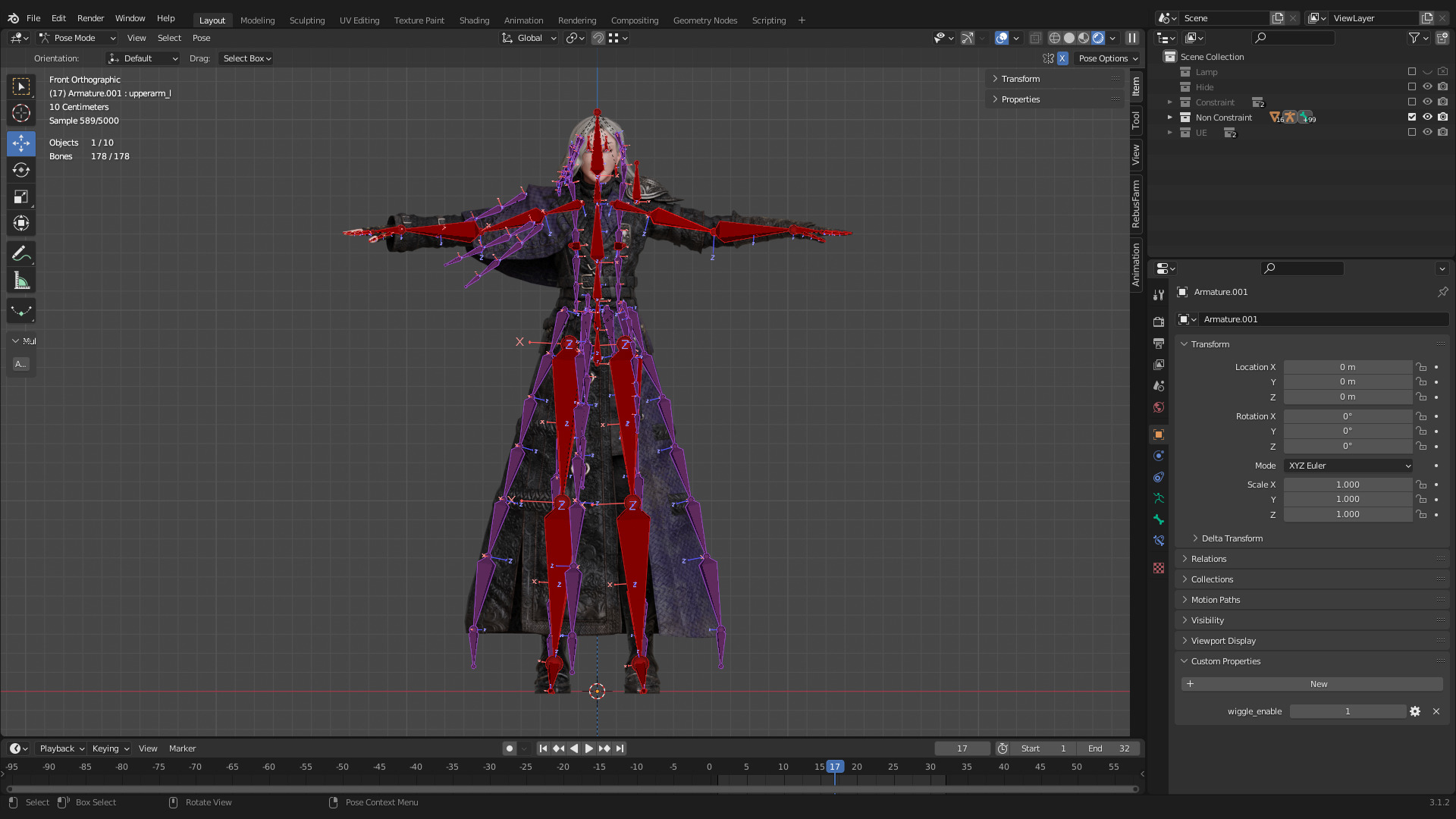Open the Keying popover
1456x819 pixels.
(110, 748)
